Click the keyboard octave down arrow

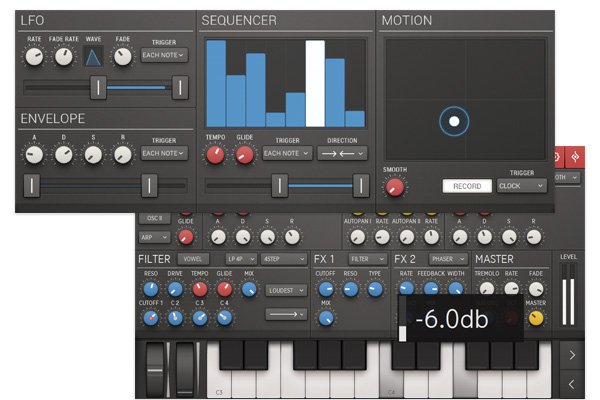tap(572, 384)
